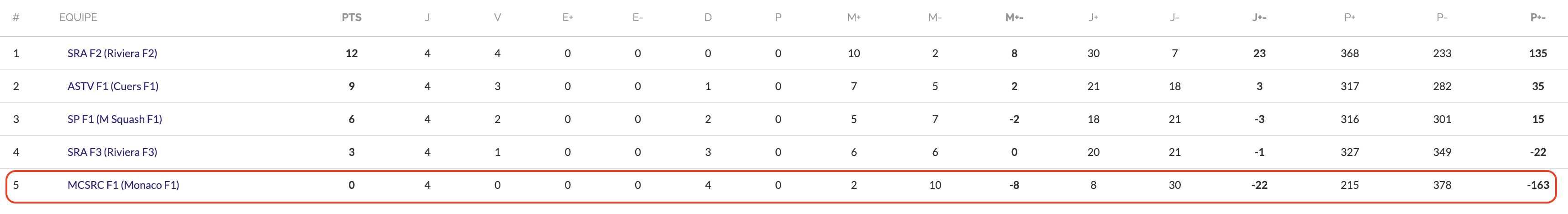Click the SP F1 (M Squash F1) link
Screen dimensions: 1568x214
[x=115, y=119]
